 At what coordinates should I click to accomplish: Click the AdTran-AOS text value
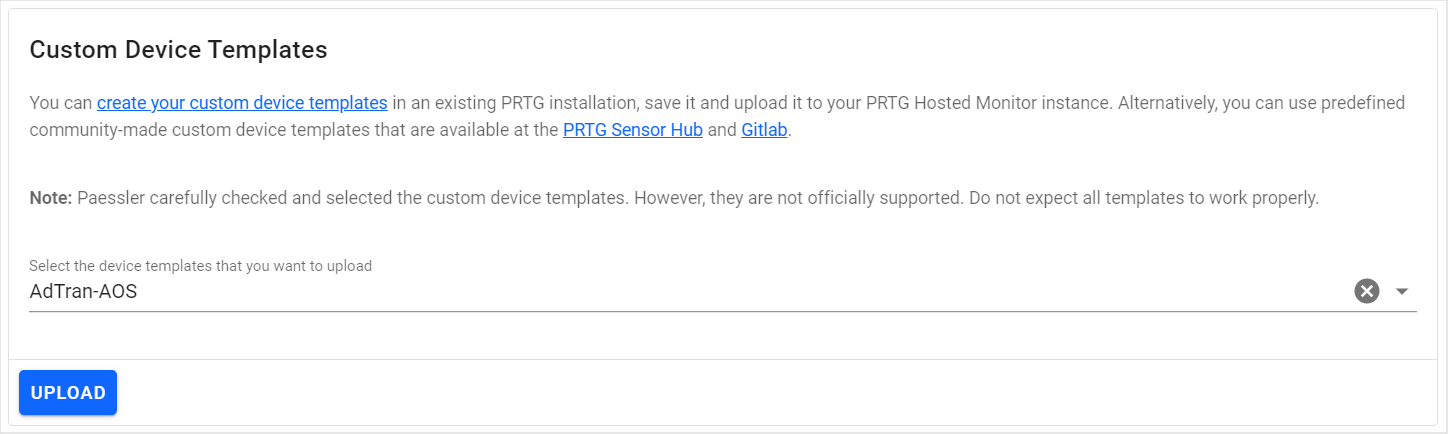click(x=83, y=292)
